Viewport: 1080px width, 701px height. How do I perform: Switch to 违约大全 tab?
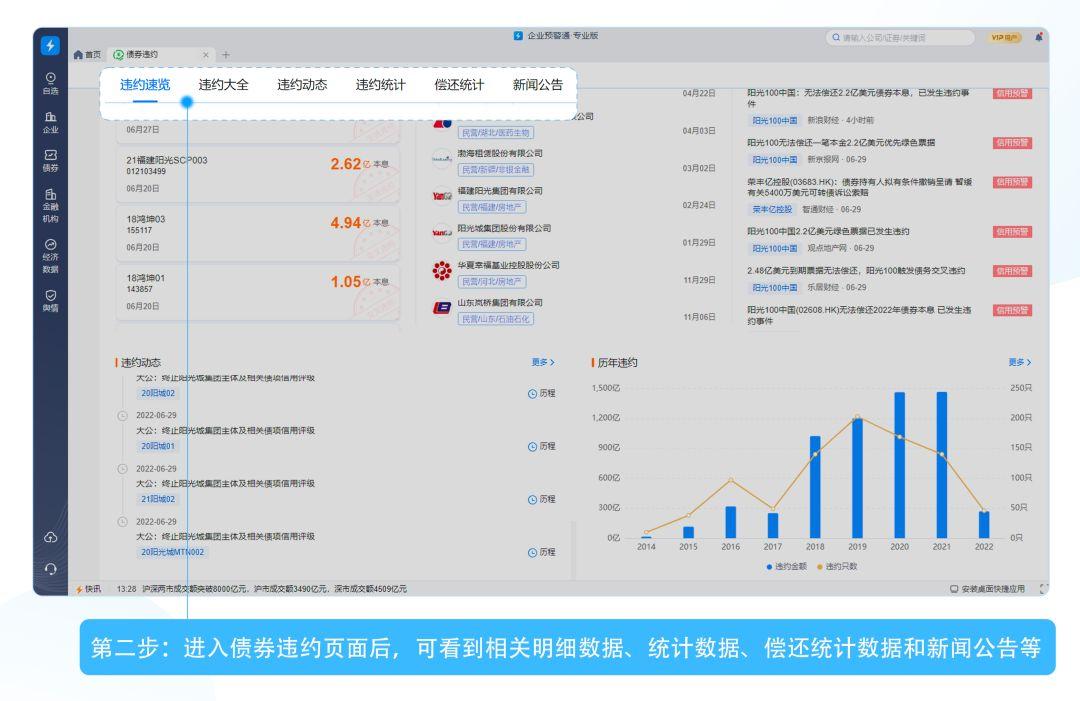223,85
